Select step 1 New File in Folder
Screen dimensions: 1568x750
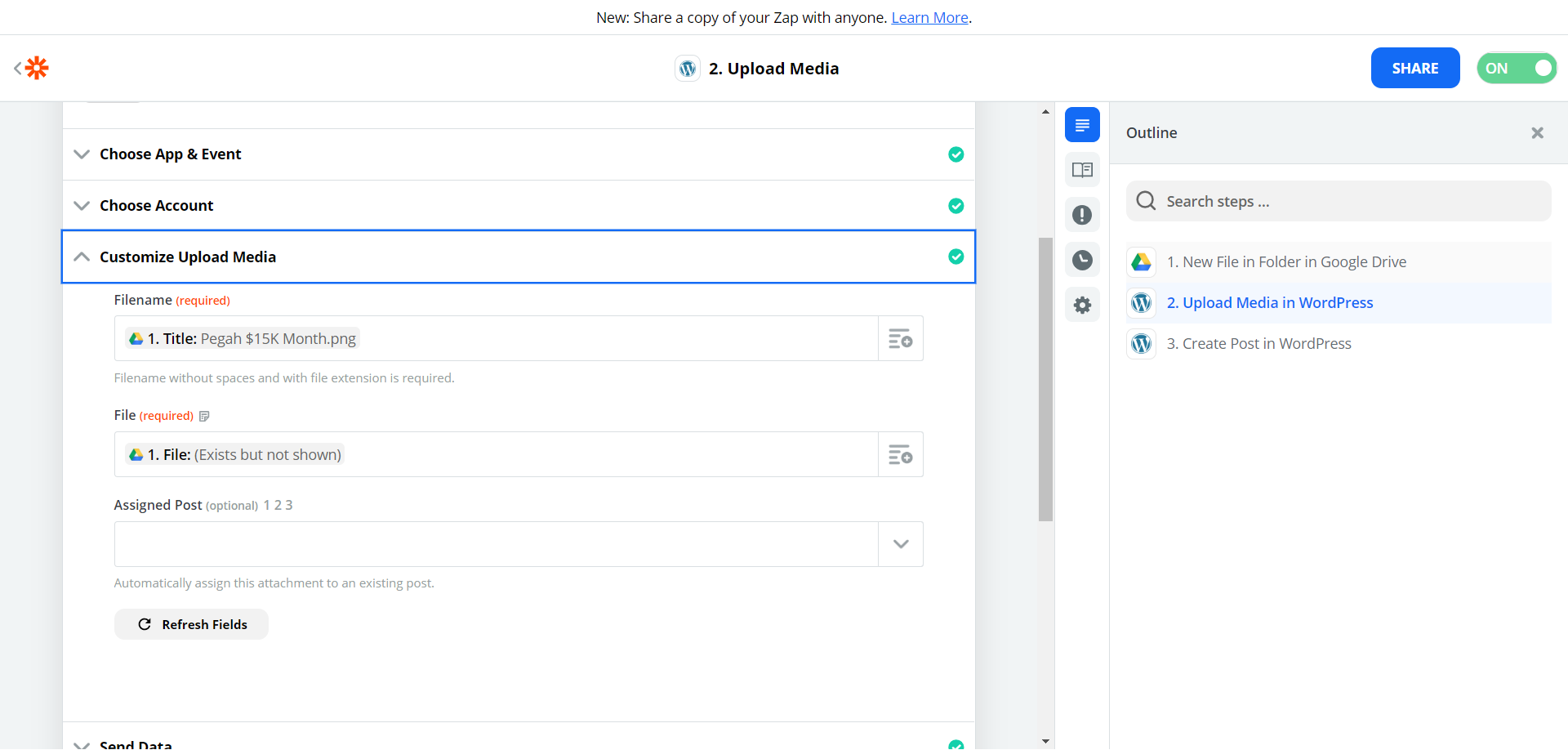[x=1339, y=262]
